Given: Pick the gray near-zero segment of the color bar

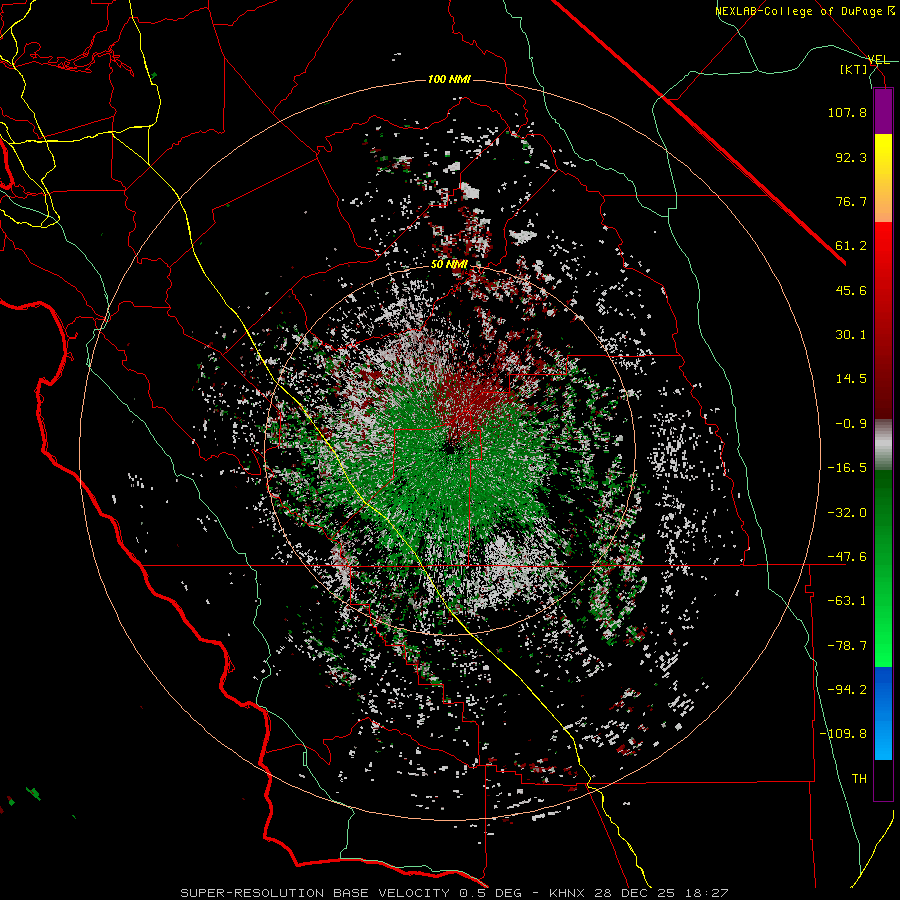Looking at the screenshot, I should [883, 445].
